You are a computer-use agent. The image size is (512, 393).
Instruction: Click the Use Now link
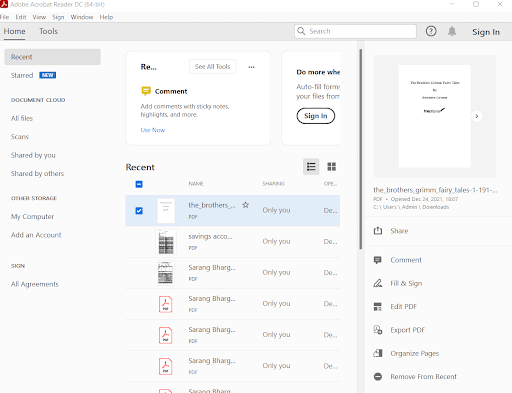click(153, 130)
